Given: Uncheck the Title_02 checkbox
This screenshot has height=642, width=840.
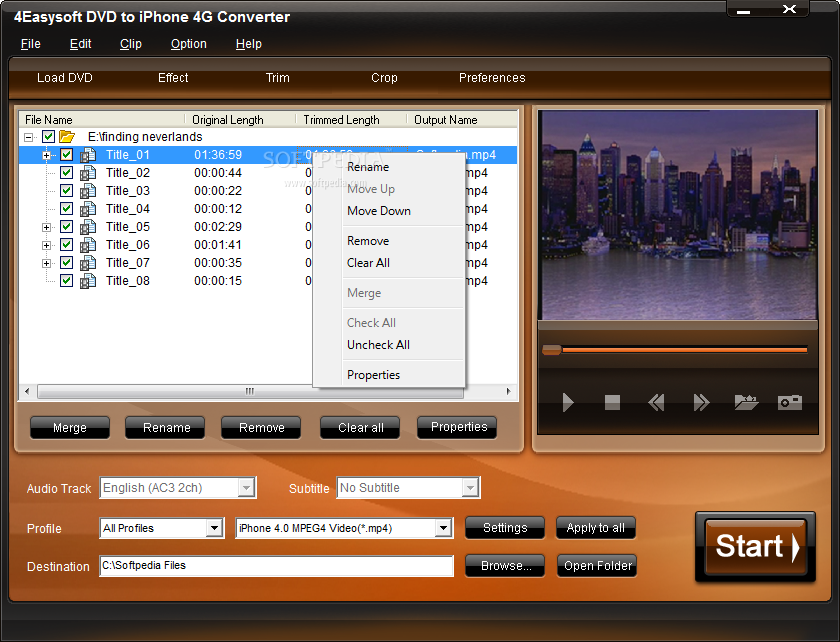Looking at the screenshot, I should pos(66,173).
